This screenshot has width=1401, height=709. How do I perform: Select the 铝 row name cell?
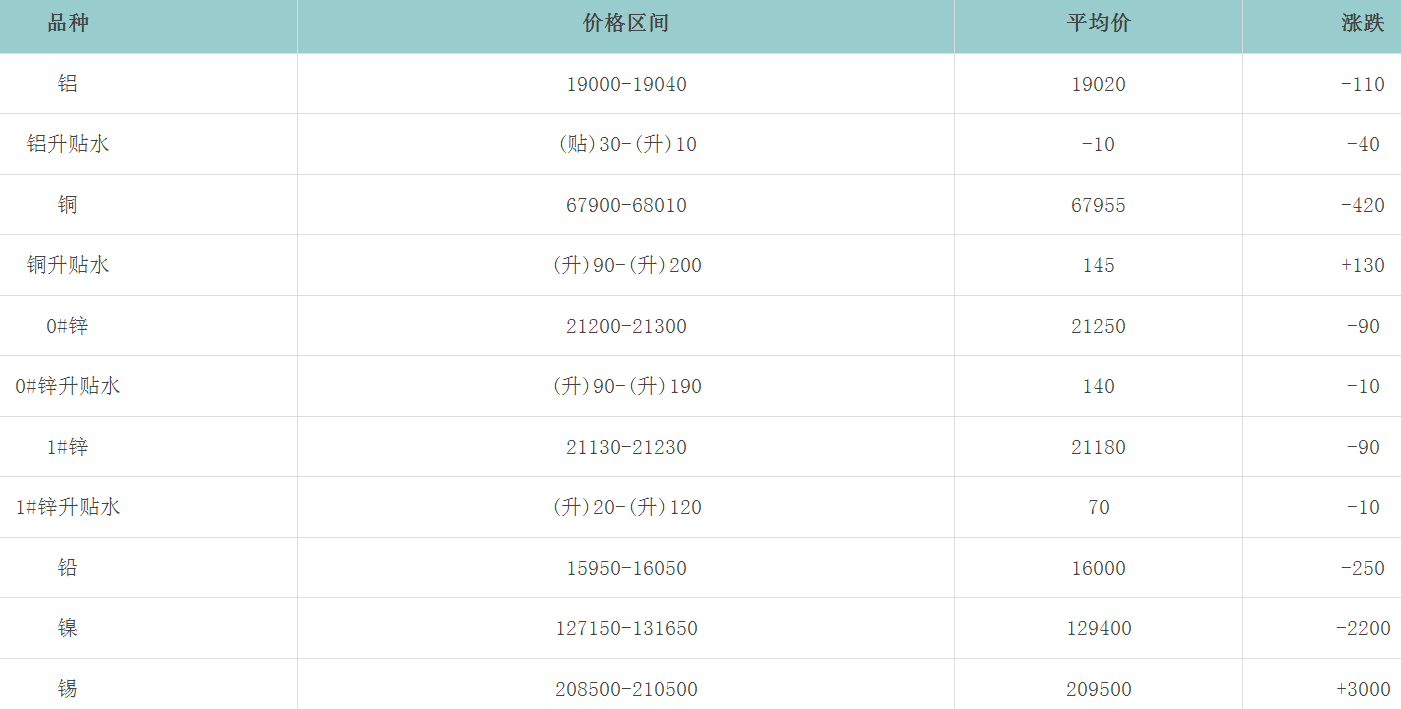(x=68, y=84)
